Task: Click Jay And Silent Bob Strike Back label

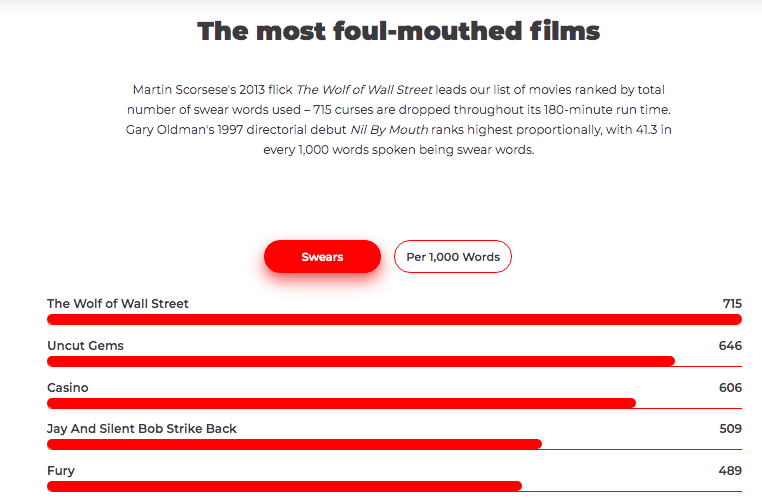Action: [142, 429]
